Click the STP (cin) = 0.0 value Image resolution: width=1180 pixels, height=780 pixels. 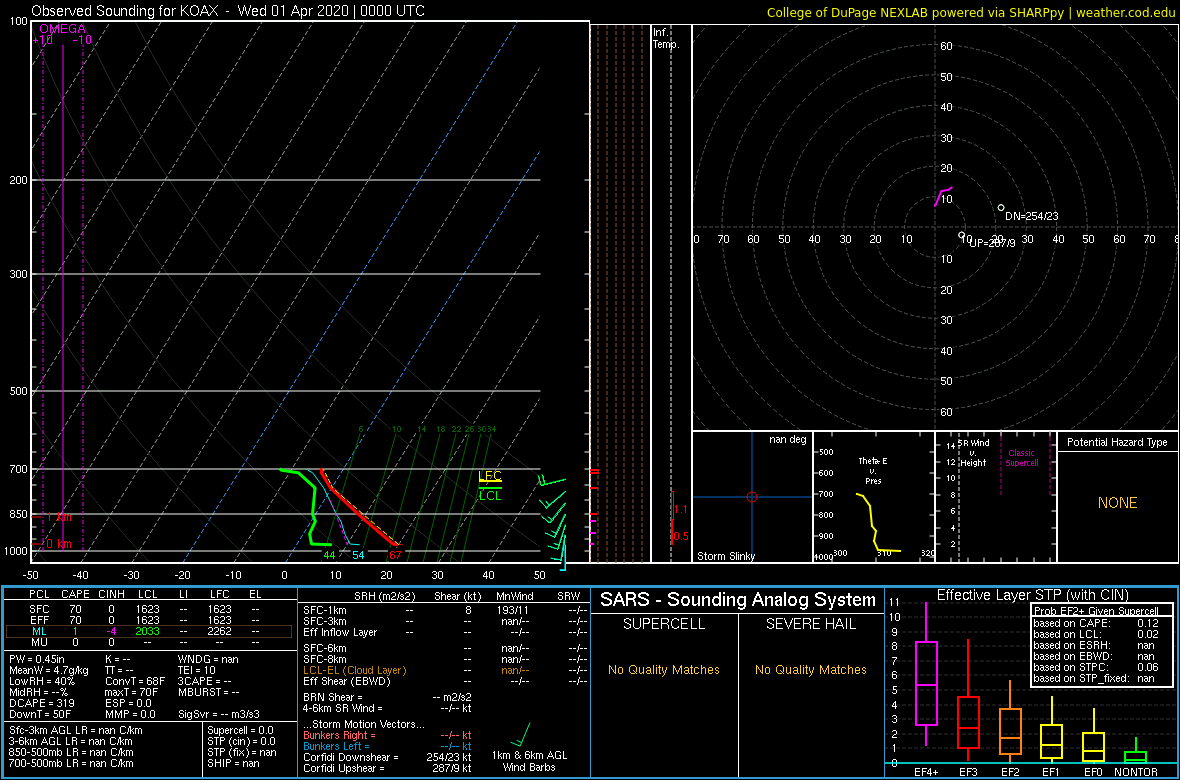(241, 741)
